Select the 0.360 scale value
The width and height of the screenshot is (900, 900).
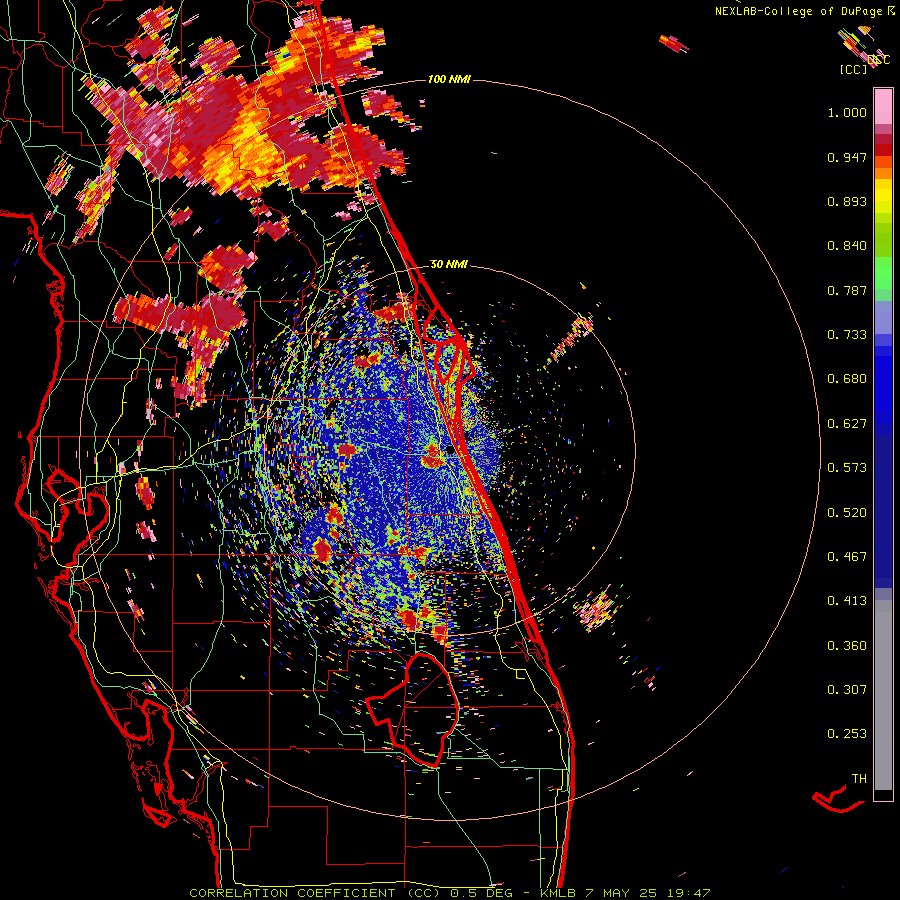[x=847, y=646]
